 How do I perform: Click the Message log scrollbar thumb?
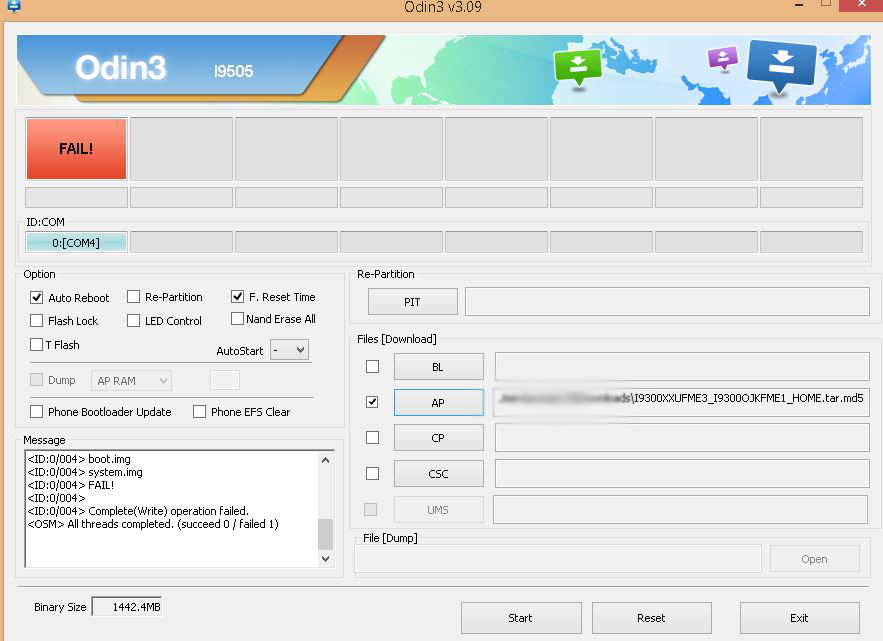(x=325, y=534)
